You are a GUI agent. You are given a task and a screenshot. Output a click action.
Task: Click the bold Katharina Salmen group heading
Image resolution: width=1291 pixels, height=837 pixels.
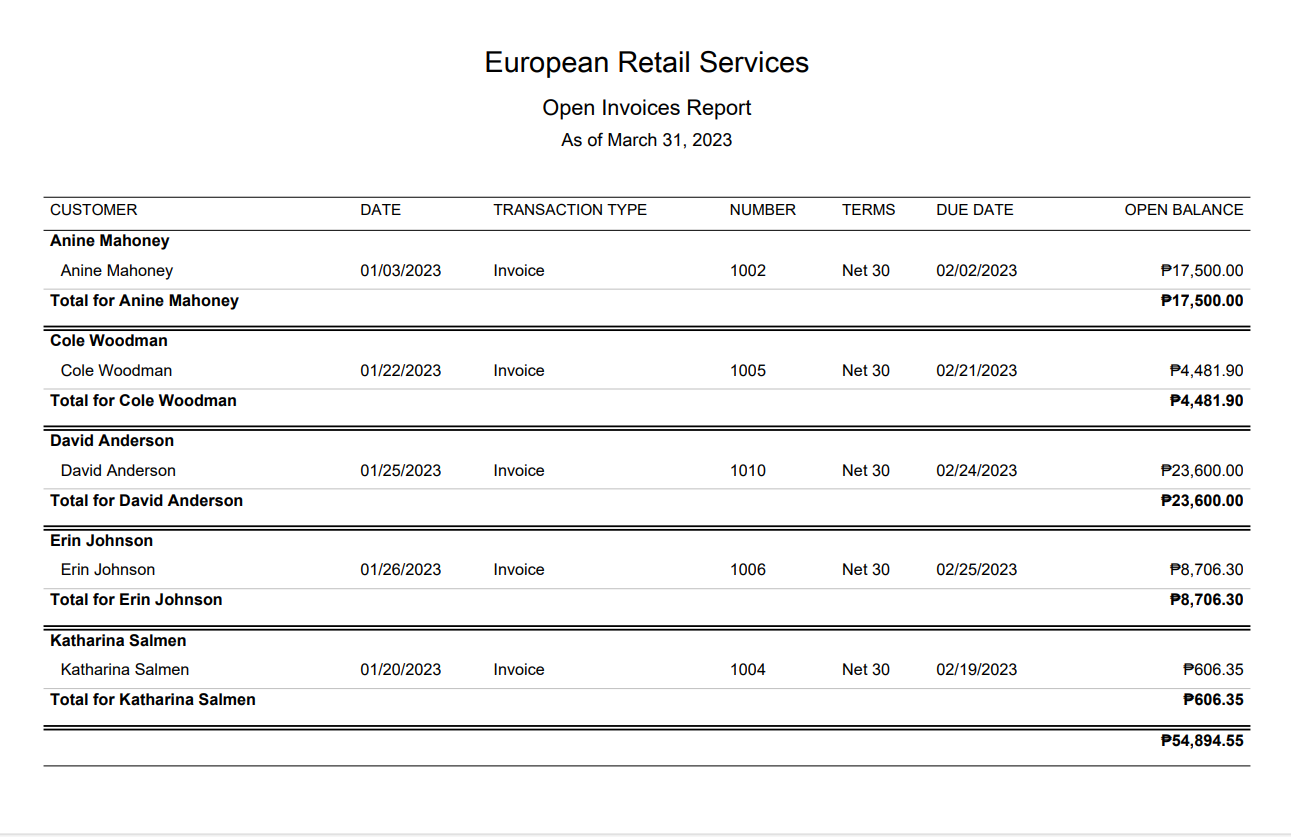tap(118, 641)
